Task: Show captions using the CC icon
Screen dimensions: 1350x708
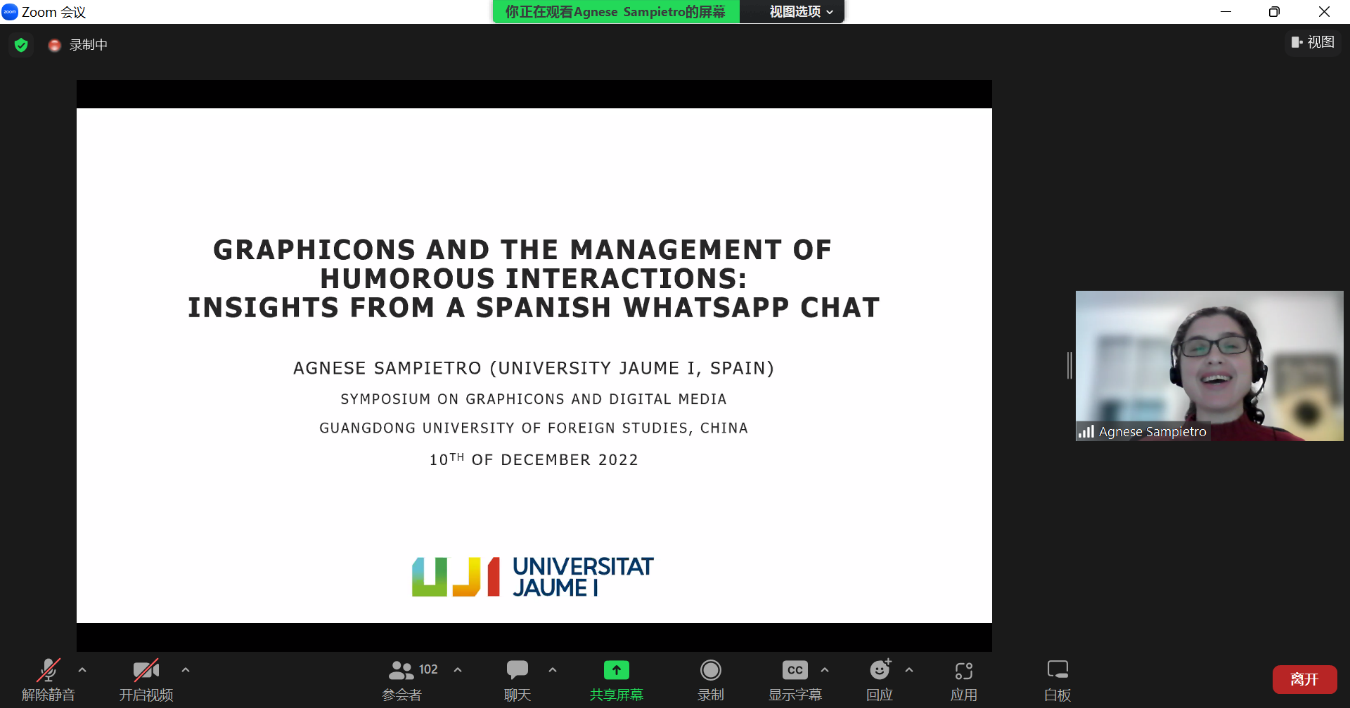Action: click(795, 670)
